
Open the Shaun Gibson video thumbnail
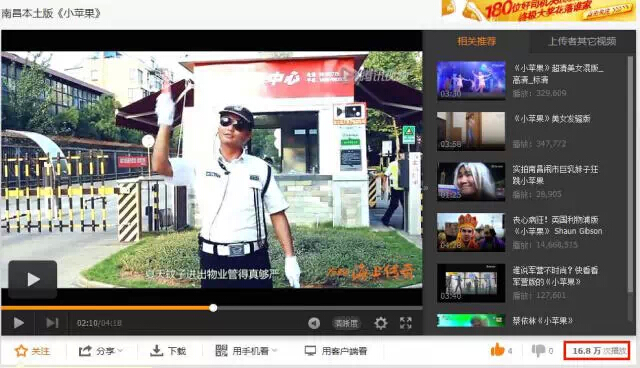(x=471, y=232)
